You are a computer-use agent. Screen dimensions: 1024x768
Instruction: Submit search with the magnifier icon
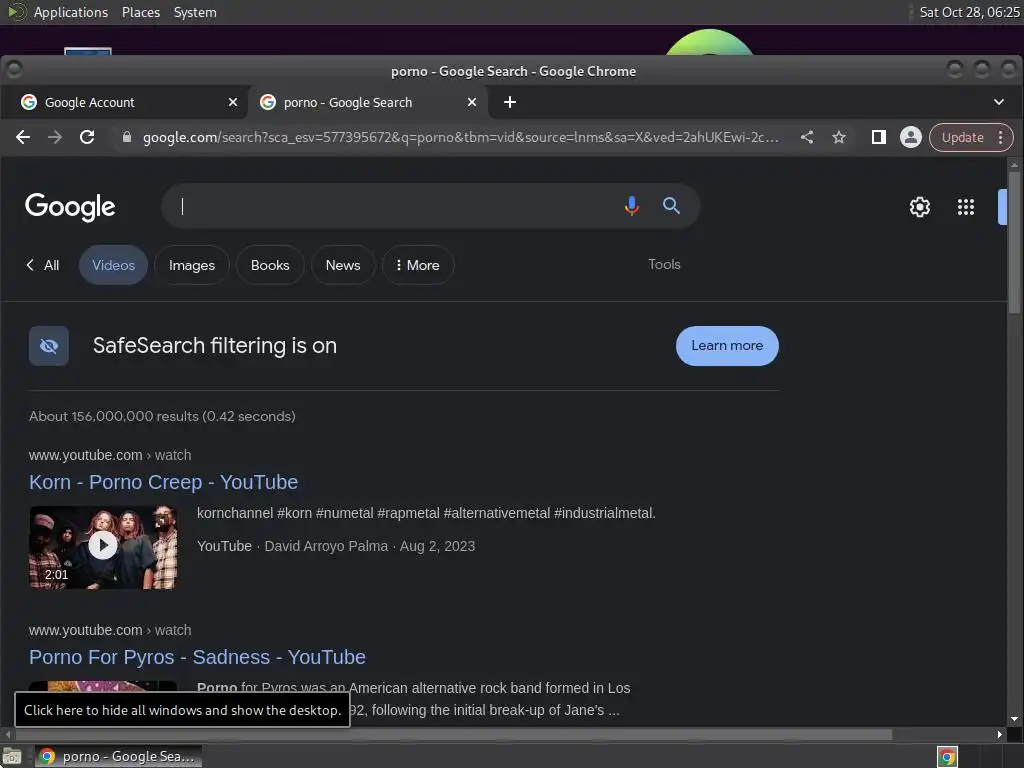[671, 206]
